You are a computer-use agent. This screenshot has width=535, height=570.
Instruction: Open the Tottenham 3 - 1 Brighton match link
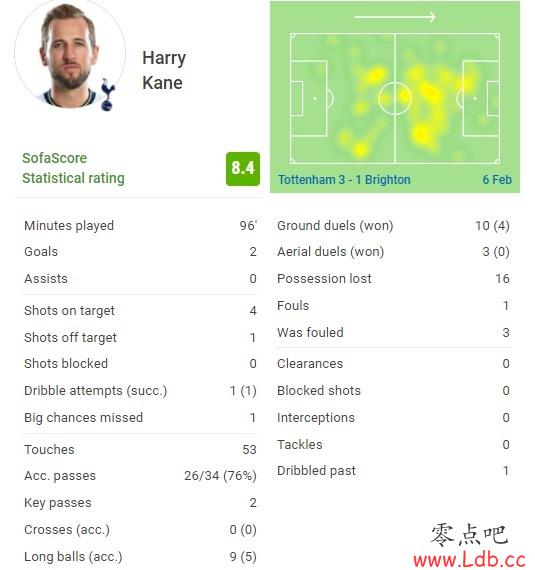pos(344,180)
